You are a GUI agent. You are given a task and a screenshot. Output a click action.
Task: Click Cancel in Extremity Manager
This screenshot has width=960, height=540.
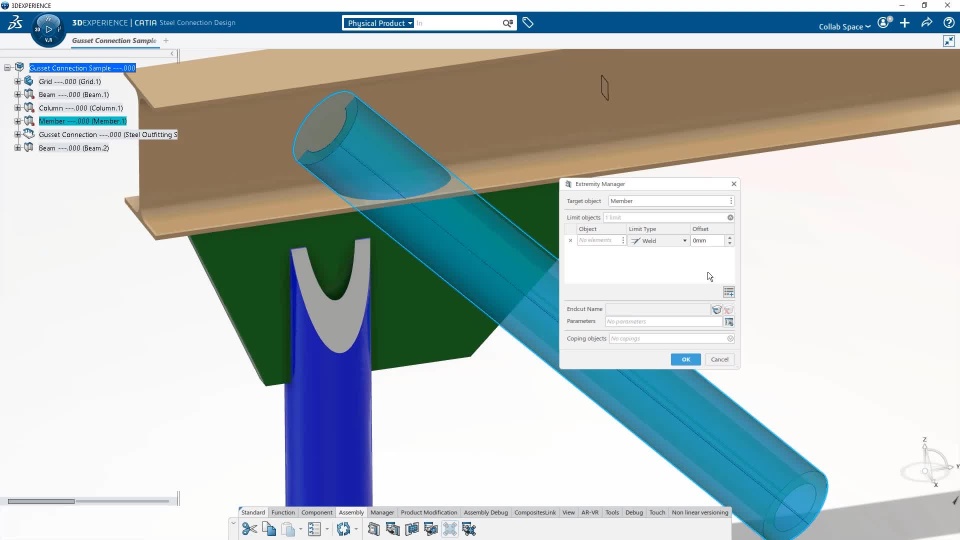[719, 359]
